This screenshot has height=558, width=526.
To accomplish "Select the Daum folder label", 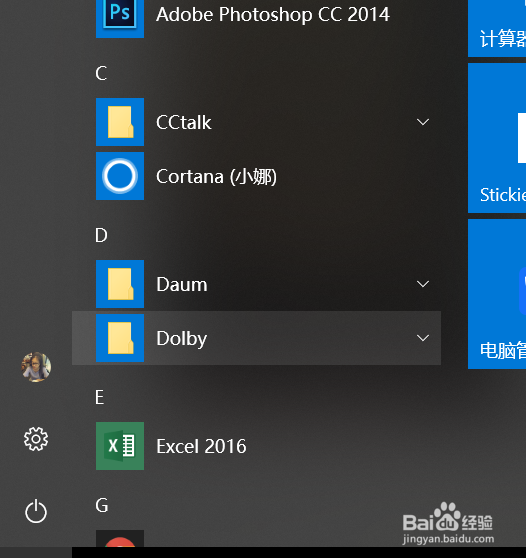I will pos(182,284).
